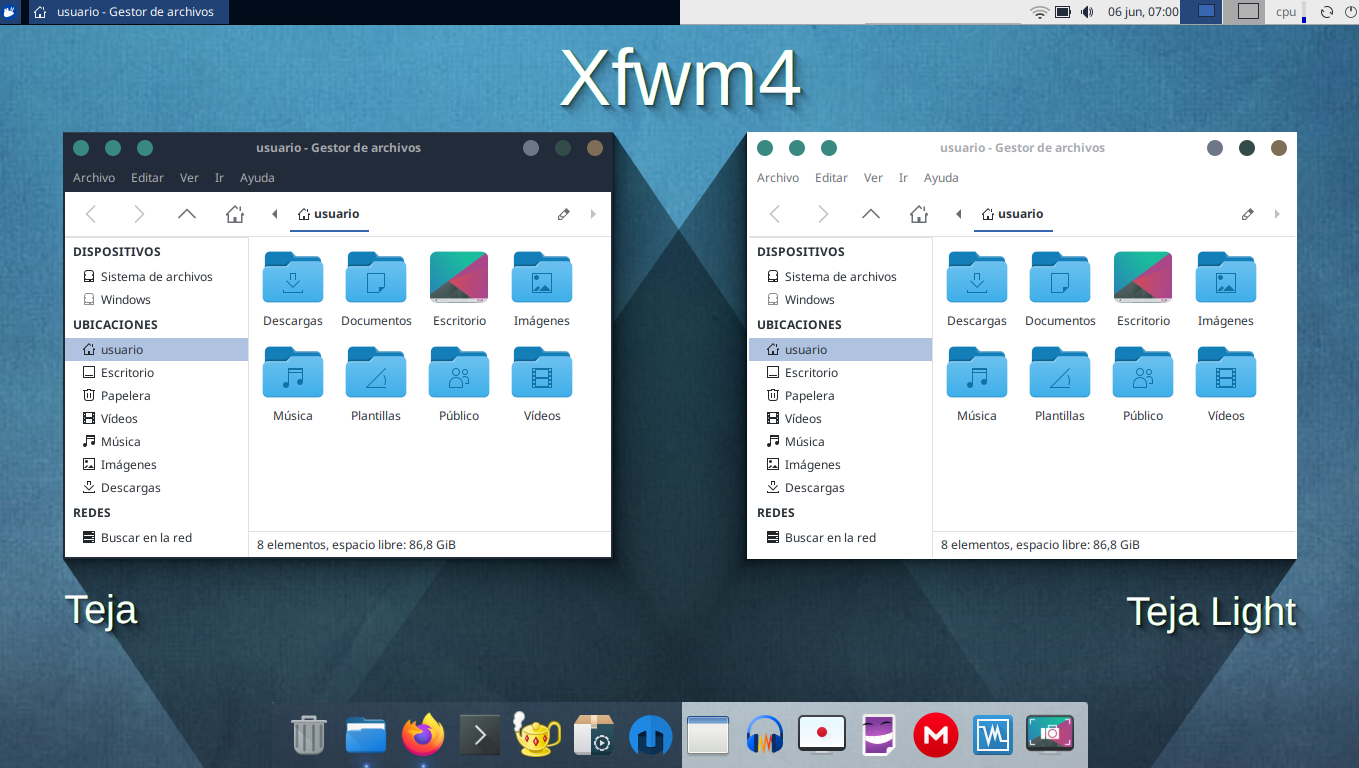Open Música folder icon in dark Teja pane

tap(293, 372)
